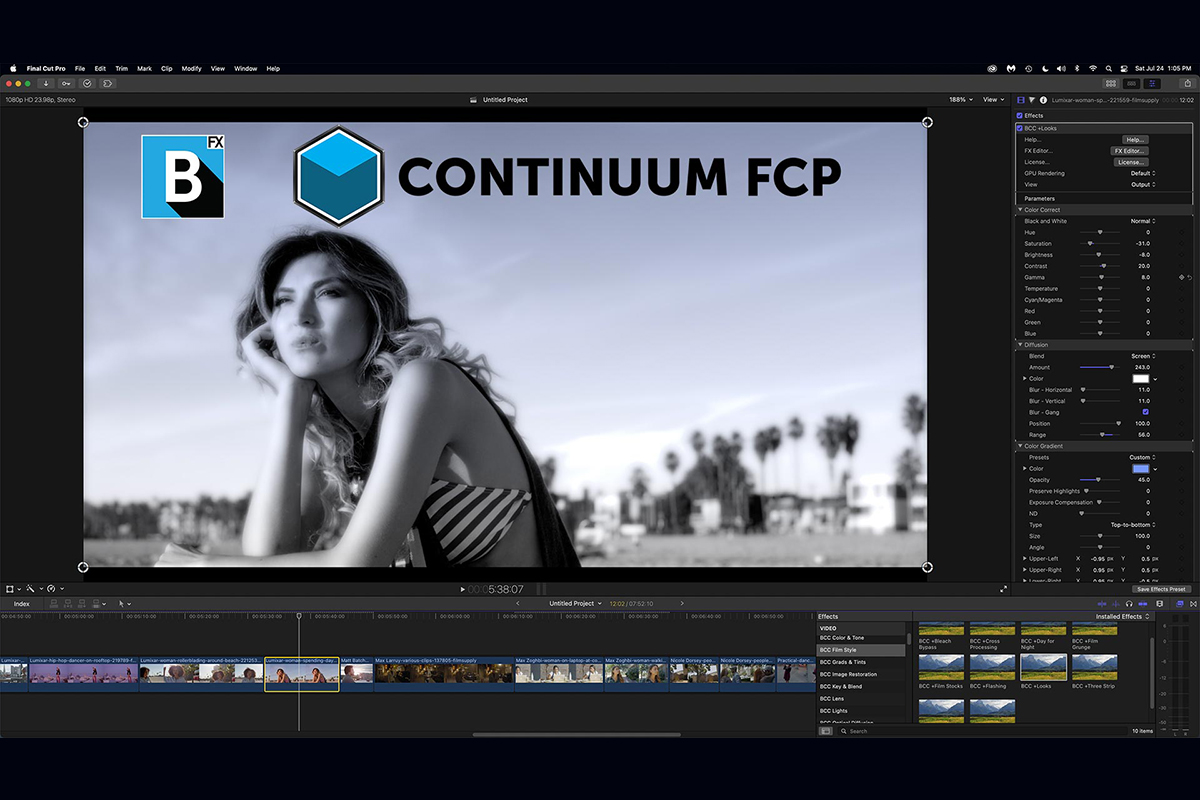Click the Import Media arrow icon
Viewport: 1200px width, 800px height.
[x=46, y=83]
